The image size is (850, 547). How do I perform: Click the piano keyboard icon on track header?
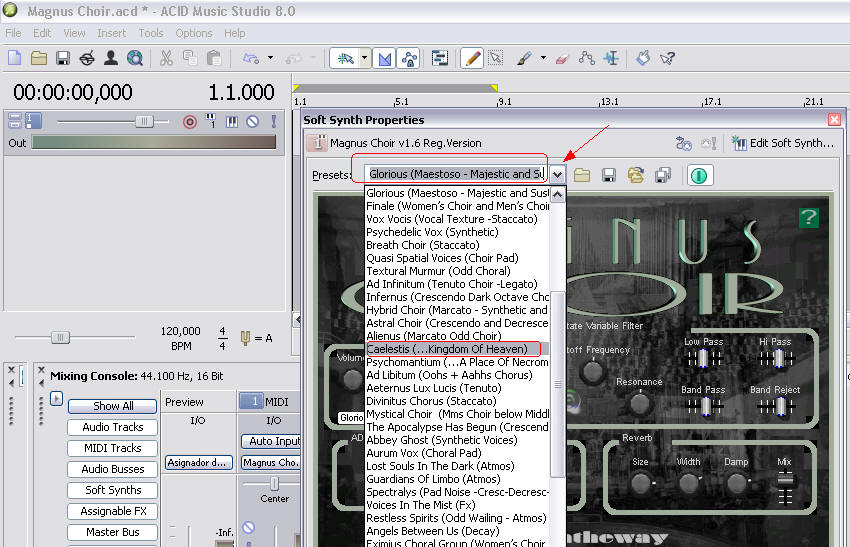pos(232,121)
